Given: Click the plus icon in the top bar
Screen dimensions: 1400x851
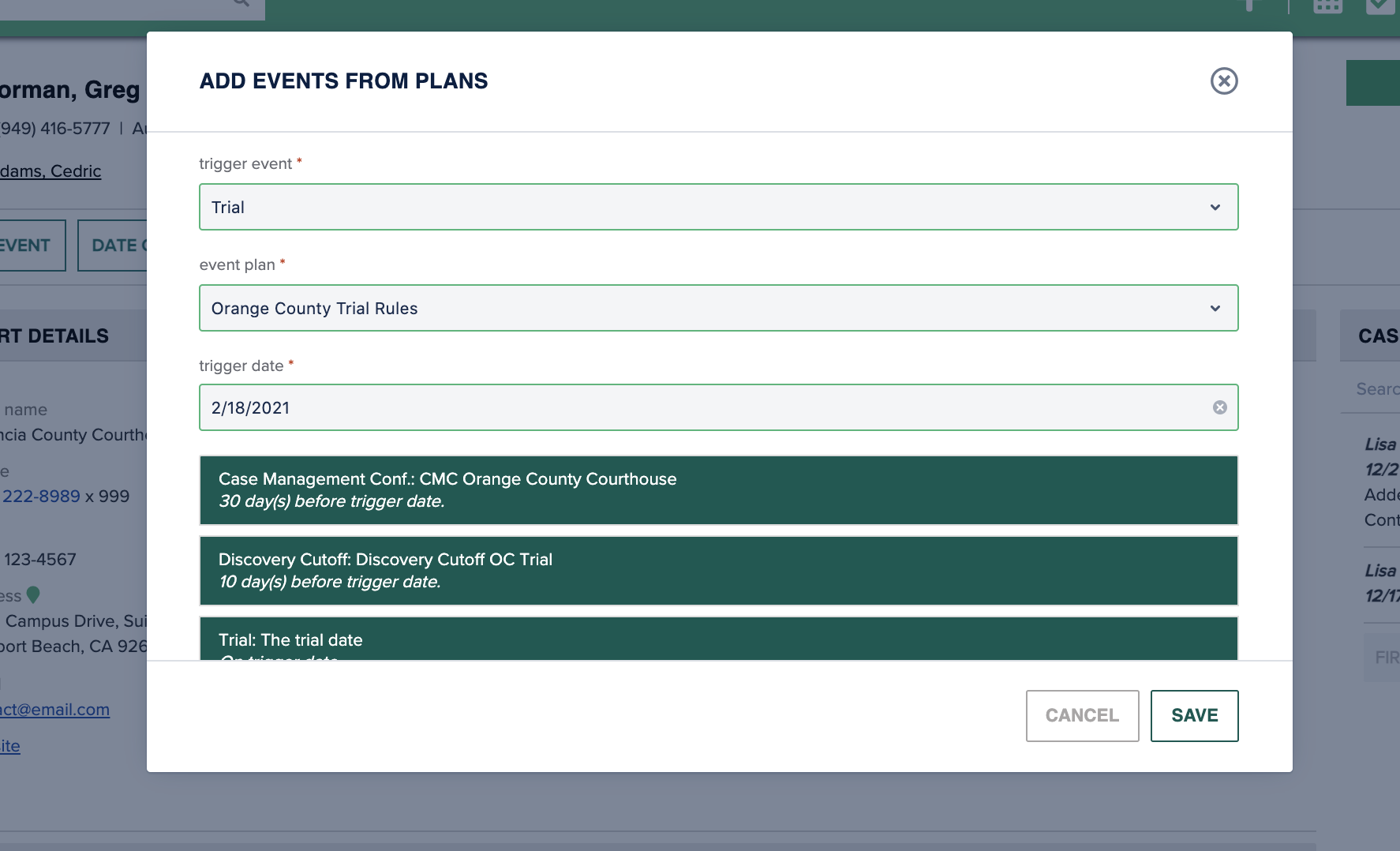Looking at the screenshot, I should point(1249,5).
